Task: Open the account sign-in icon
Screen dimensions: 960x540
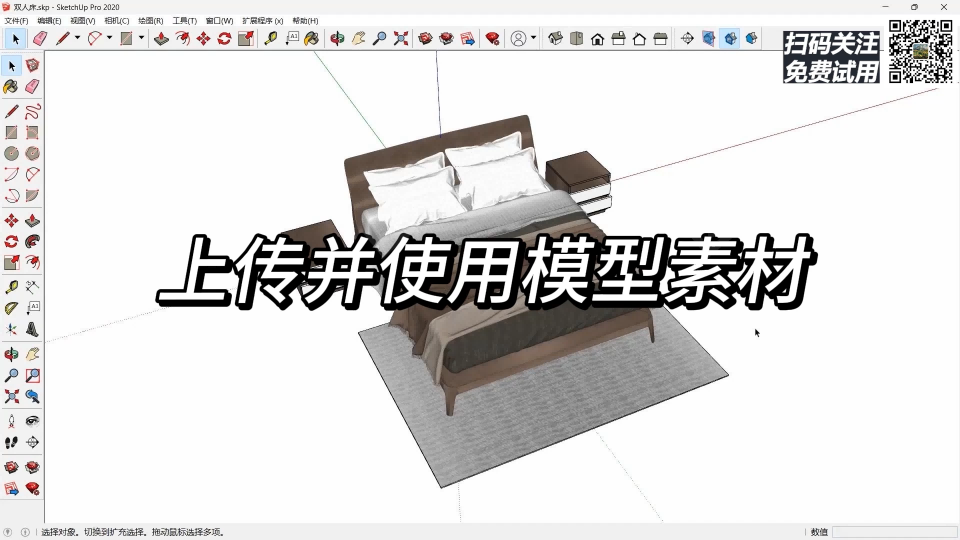Action: pos(518,39)
